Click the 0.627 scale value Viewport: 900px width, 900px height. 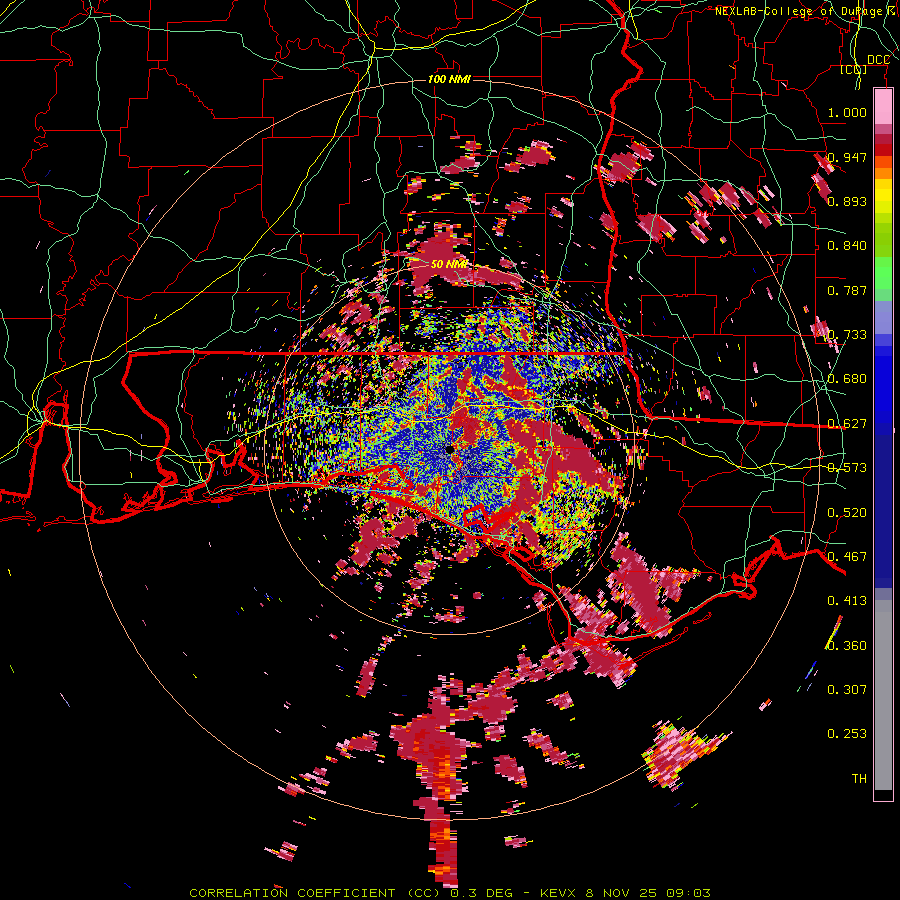point(847,424)
